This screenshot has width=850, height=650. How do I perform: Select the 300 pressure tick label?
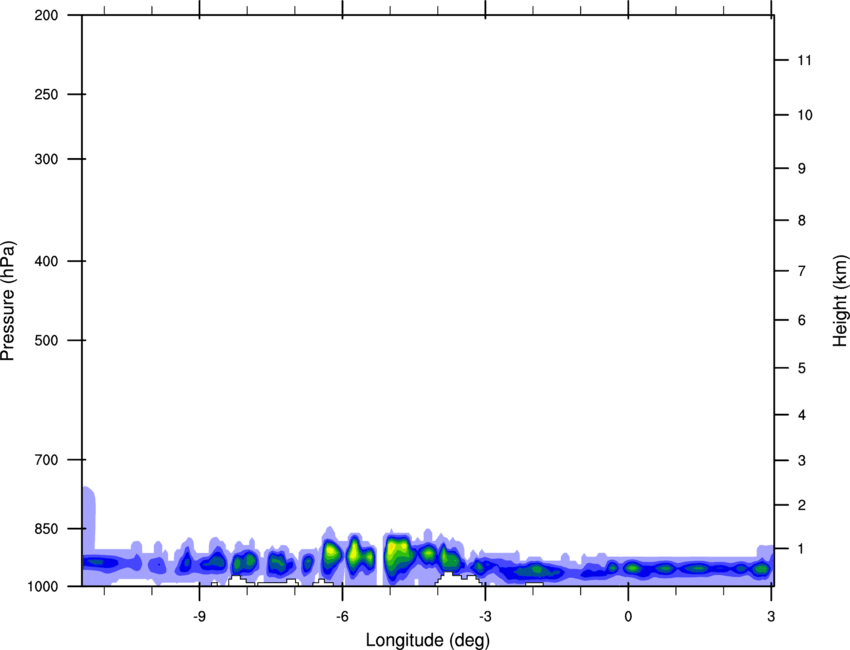[47, 159]
